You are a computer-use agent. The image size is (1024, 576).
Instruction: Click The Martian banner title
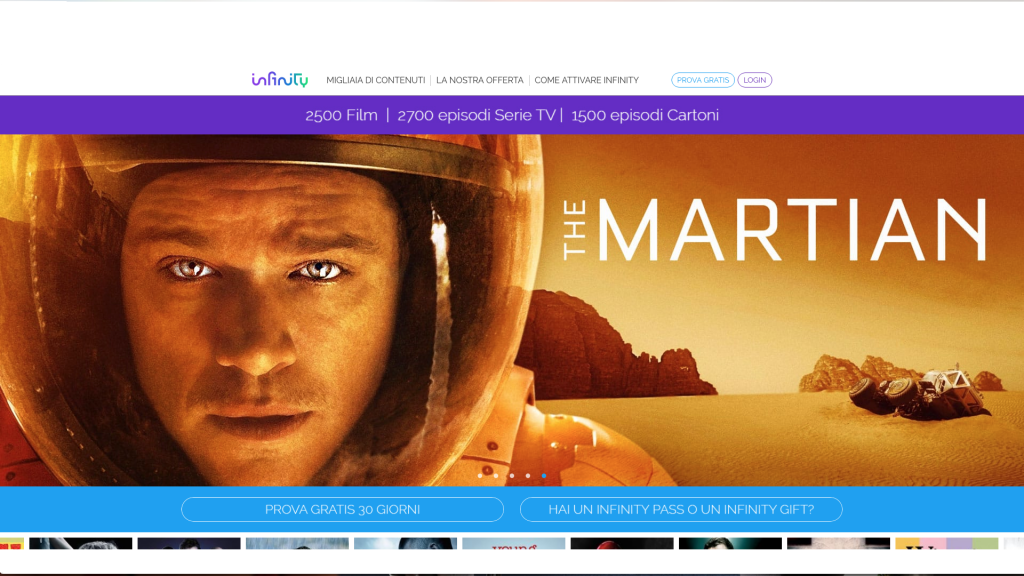[775, 231]
